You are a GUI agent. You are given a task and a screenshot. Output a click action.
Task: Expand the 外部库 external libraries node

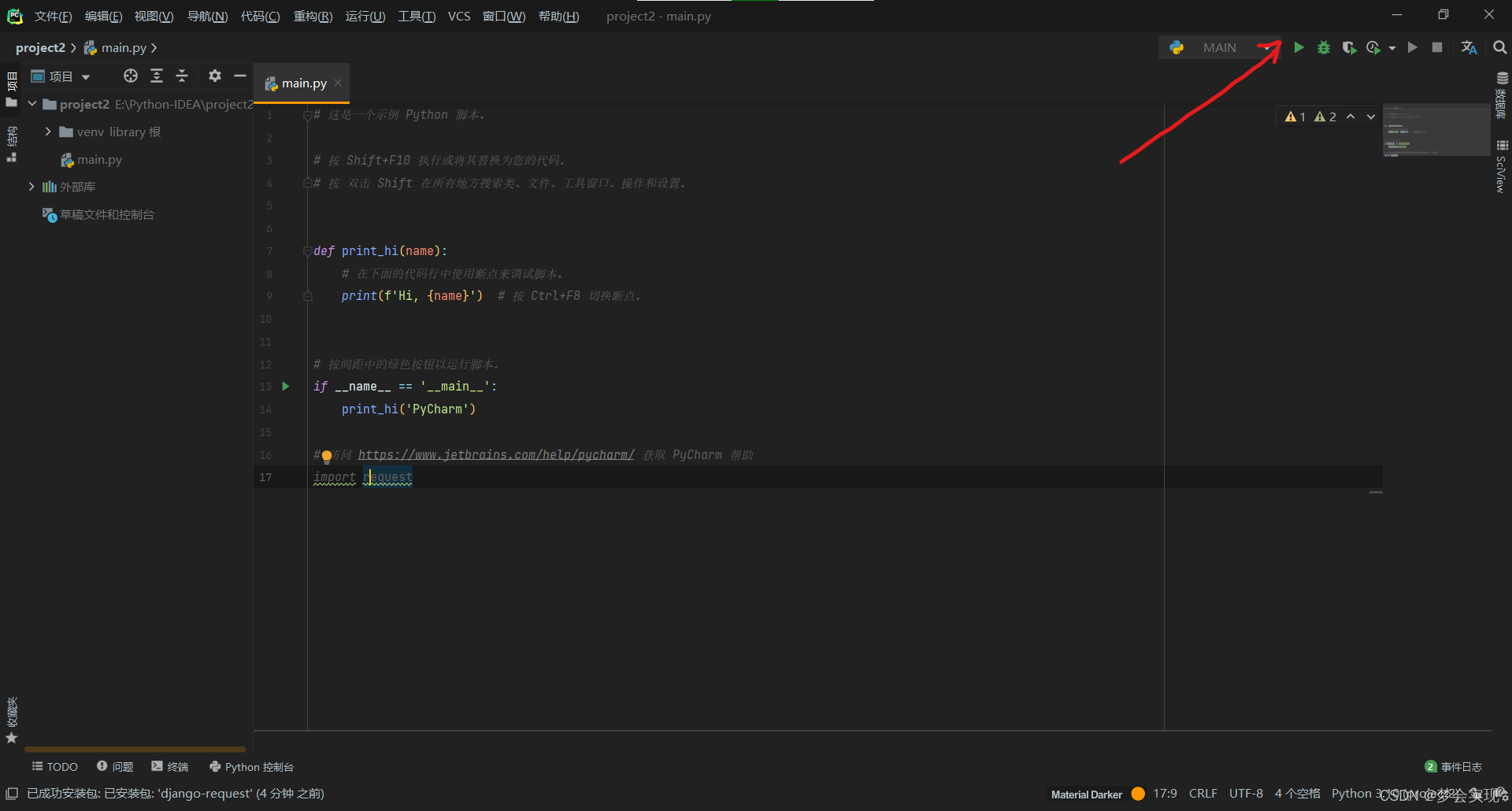(x=31, y=187)
